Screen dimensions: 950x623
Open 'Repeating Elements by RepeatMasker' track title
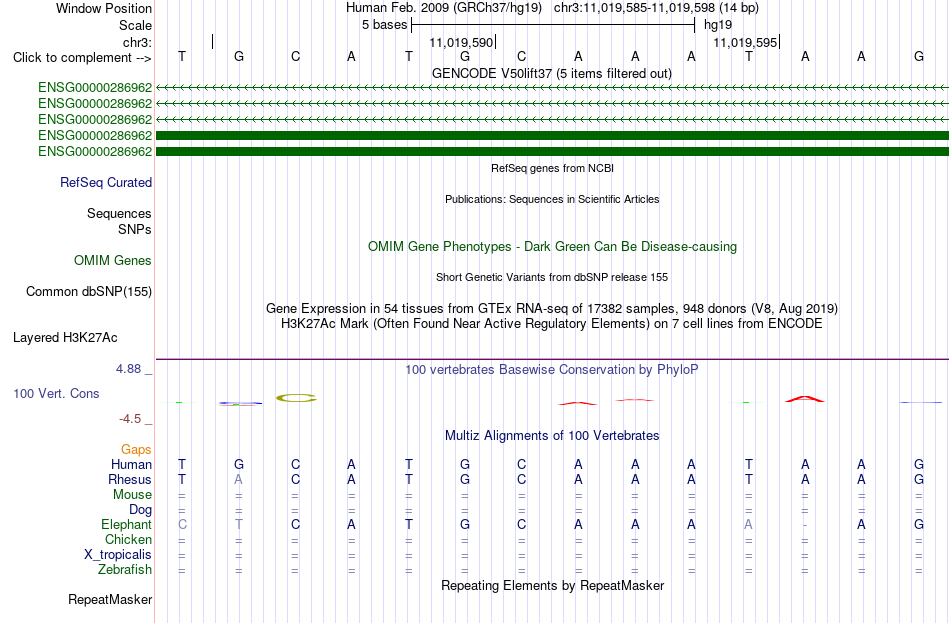point(552,585)
